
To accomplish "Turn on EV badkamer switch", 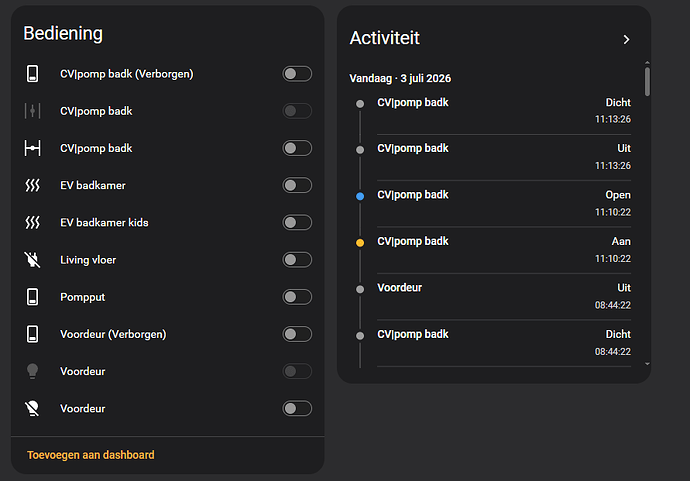I will coord(297,185).
